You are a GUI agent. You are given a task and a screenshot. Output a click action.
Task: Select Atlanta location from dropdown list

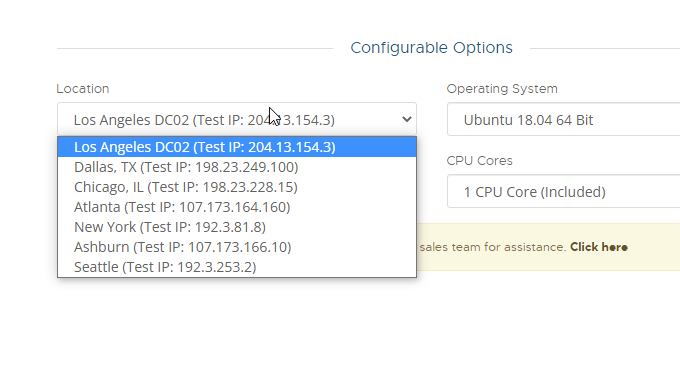click(237, 207)
